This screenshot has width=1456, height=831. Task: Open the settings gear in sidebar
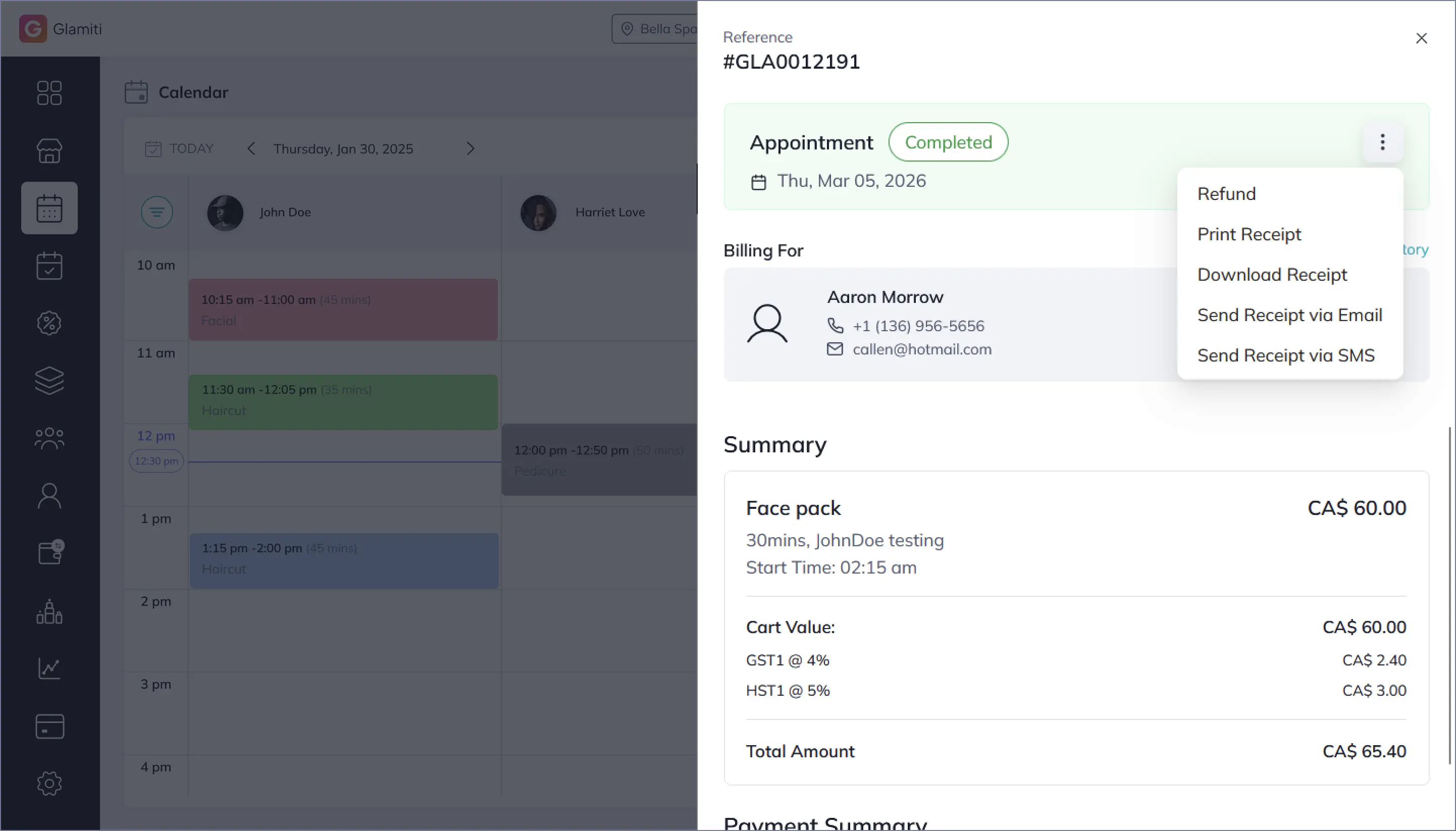pos(49,784)
